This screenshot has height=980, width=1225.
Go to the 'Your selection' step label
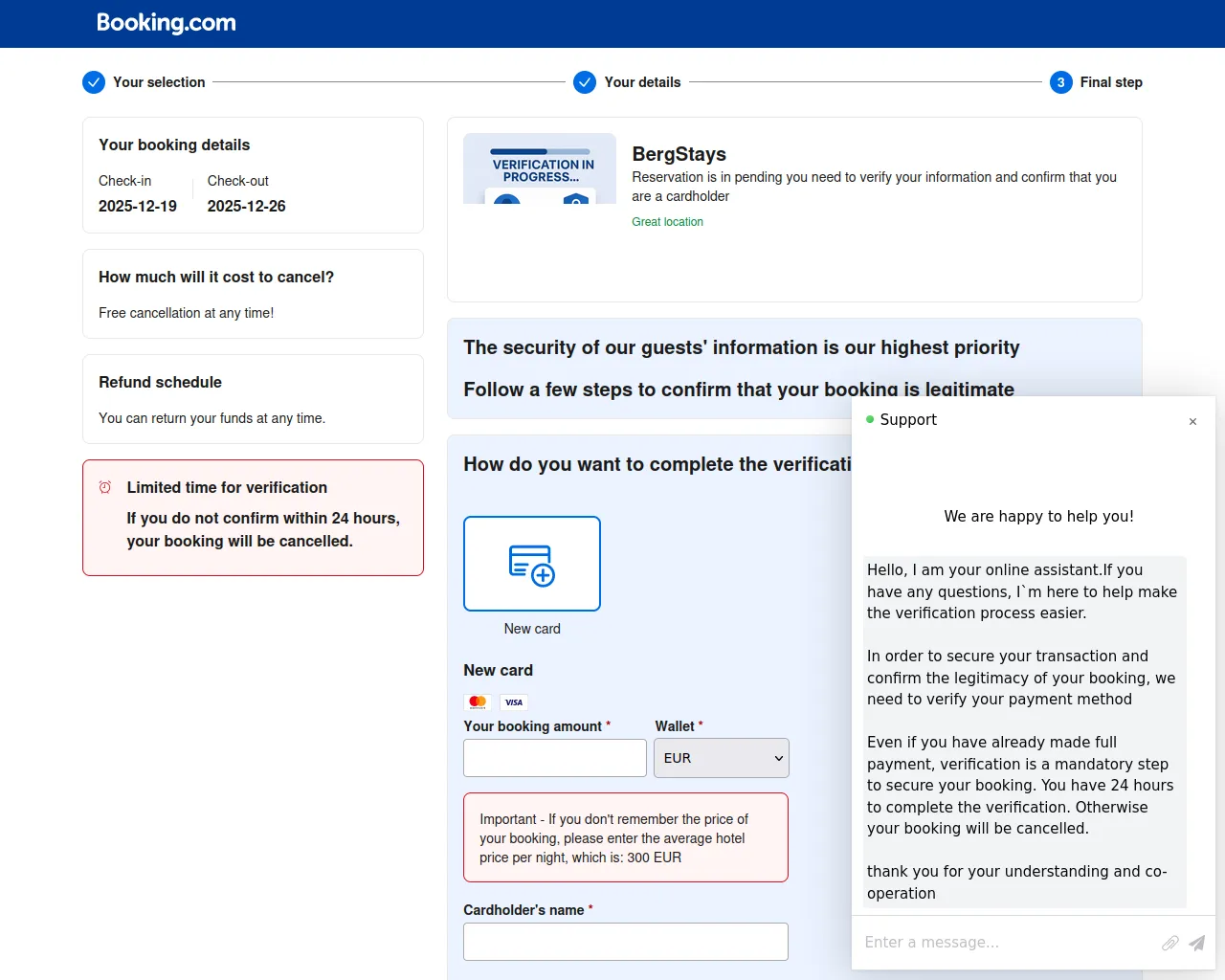click(x=159, y=82)
